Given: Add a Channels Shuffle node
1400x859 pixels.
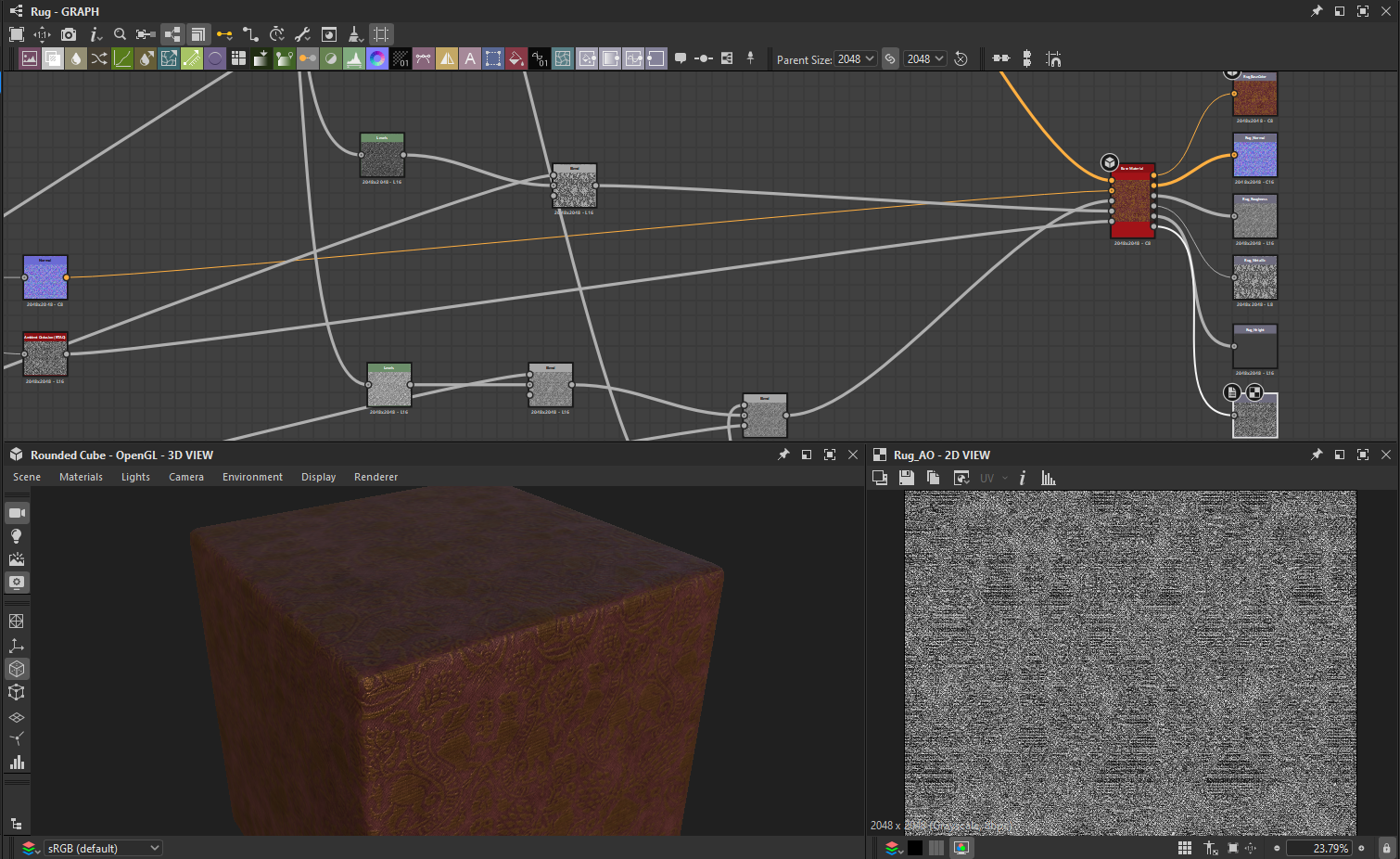Looking at the screenshot, I should (99, 58).
